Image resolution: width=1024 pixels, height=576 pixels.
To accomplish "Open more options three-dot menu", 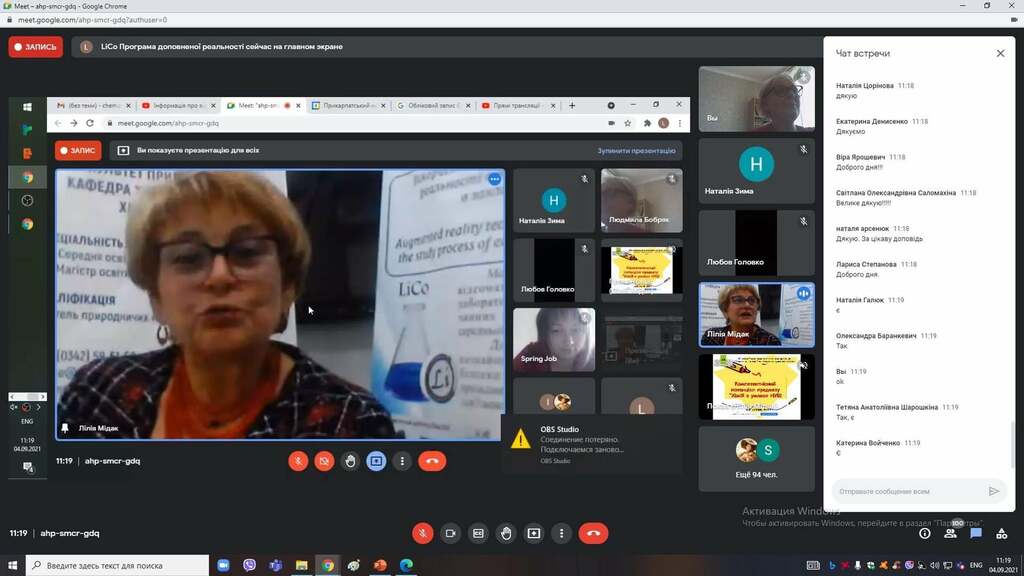I will click(561, 533).
